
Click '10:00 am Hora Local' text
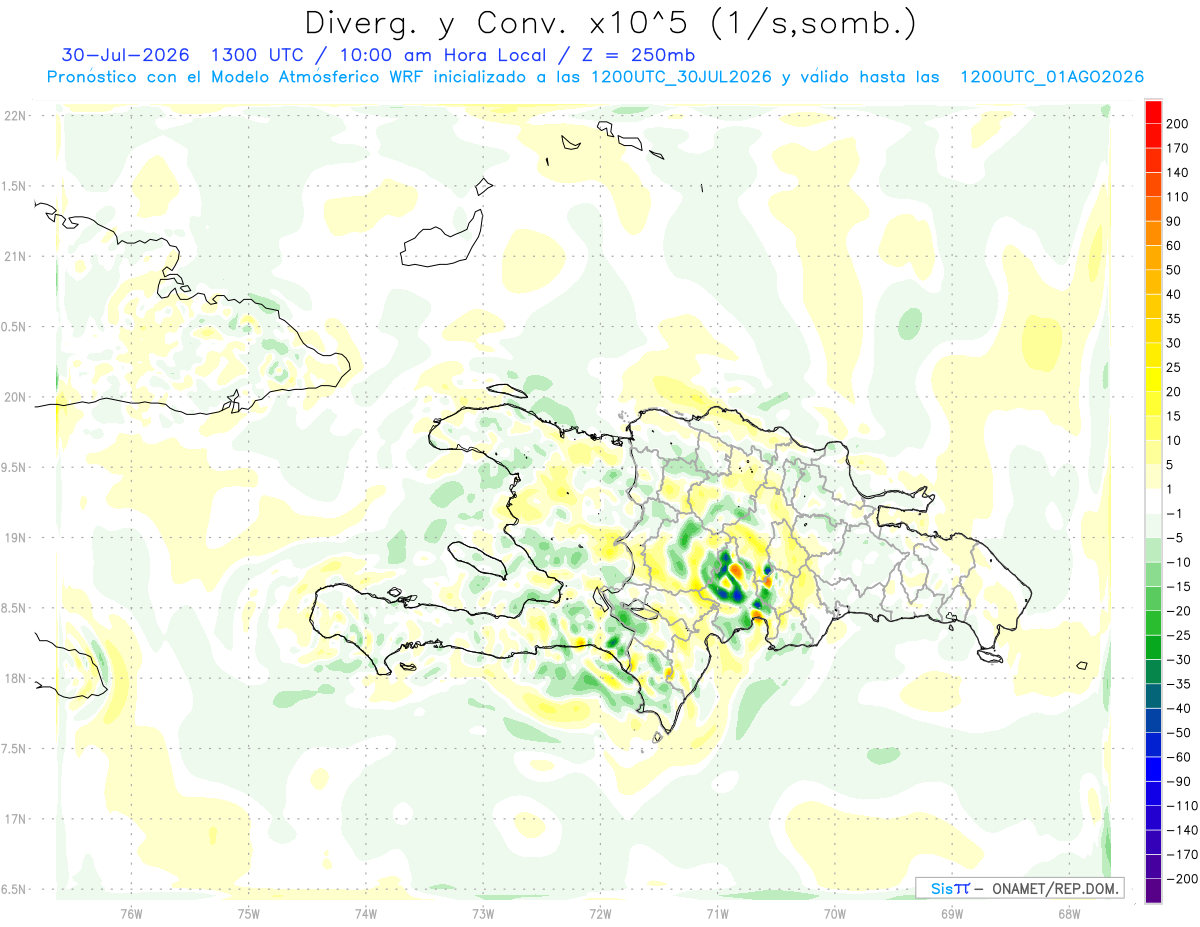(x=442, y=55)
